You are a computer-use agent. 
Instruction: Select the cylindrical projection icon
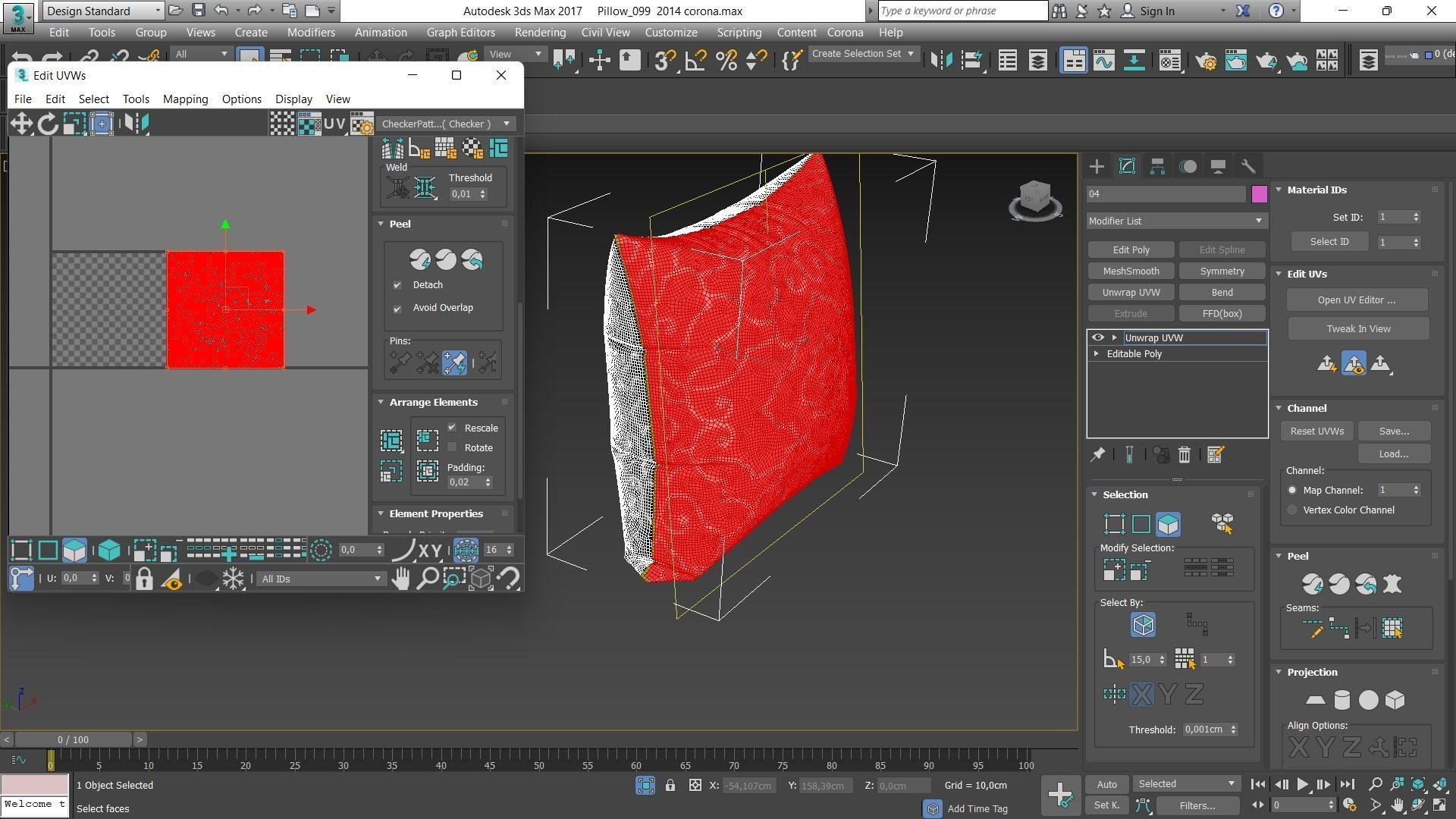(x=1341, y=700)
